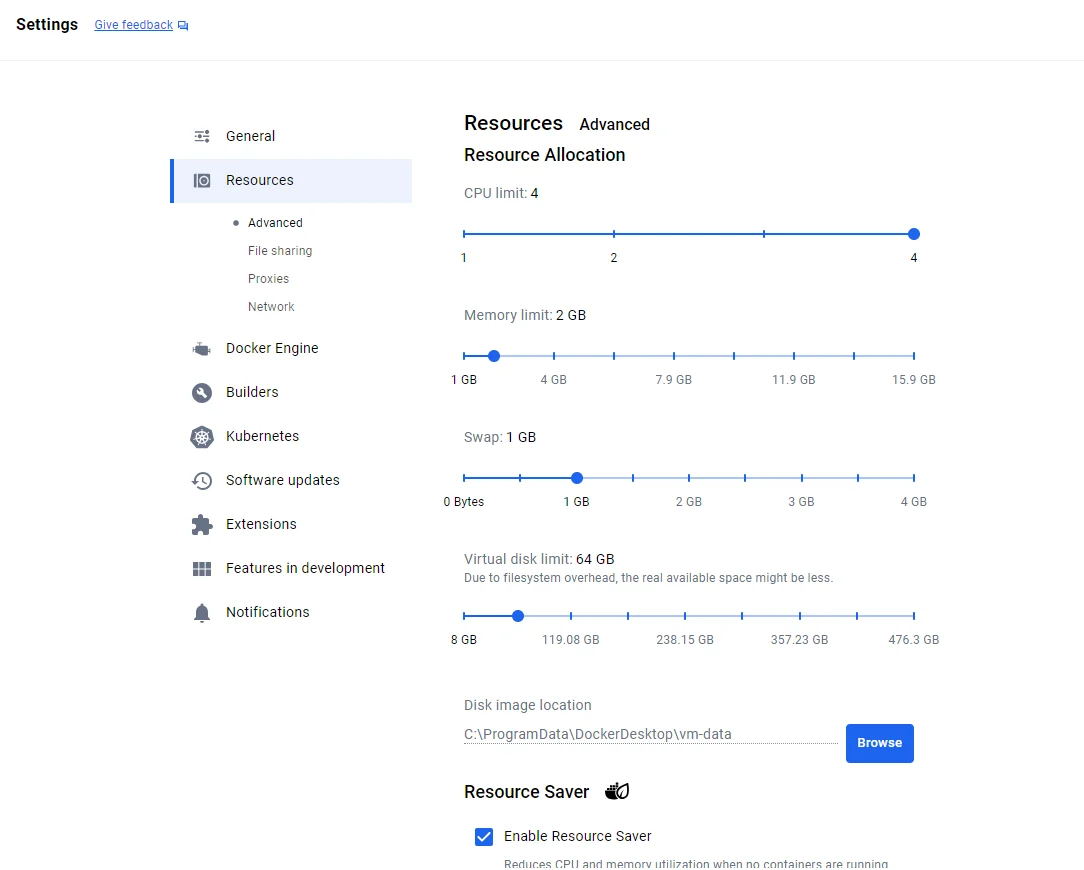The image size is (1084, 870).
Task: Open the File sharing settings
Action: 279,250
